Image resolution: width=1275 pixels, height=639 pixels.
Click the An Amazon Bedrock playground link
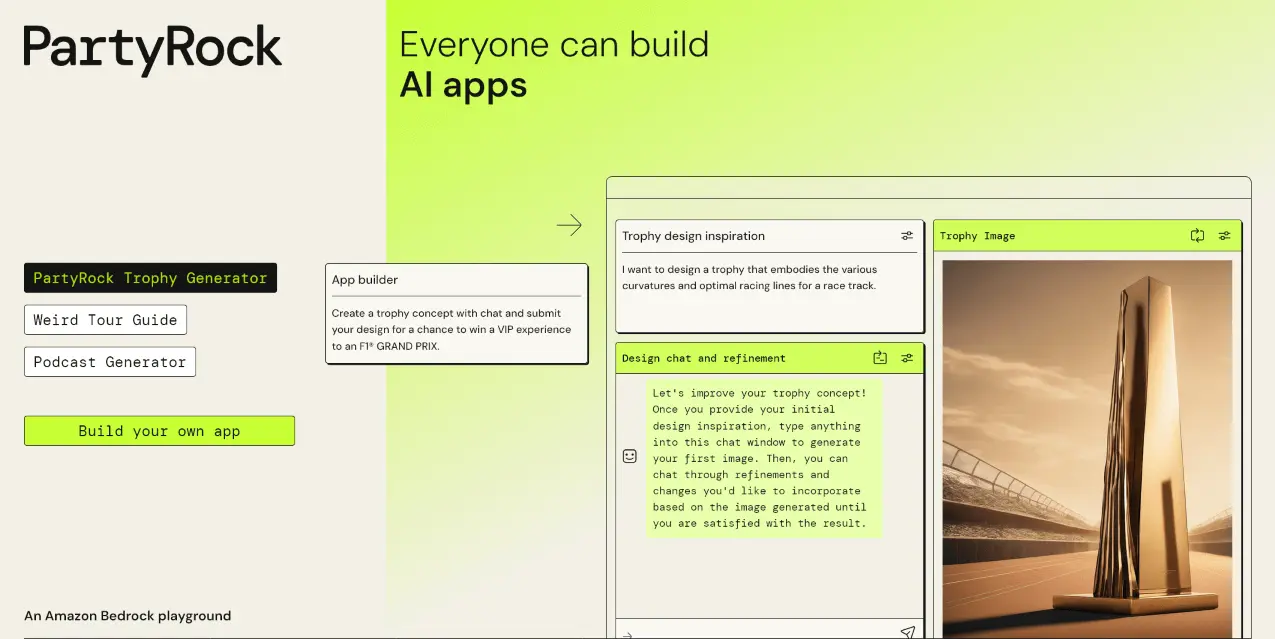pyautogui.click(x=127, y=615)
